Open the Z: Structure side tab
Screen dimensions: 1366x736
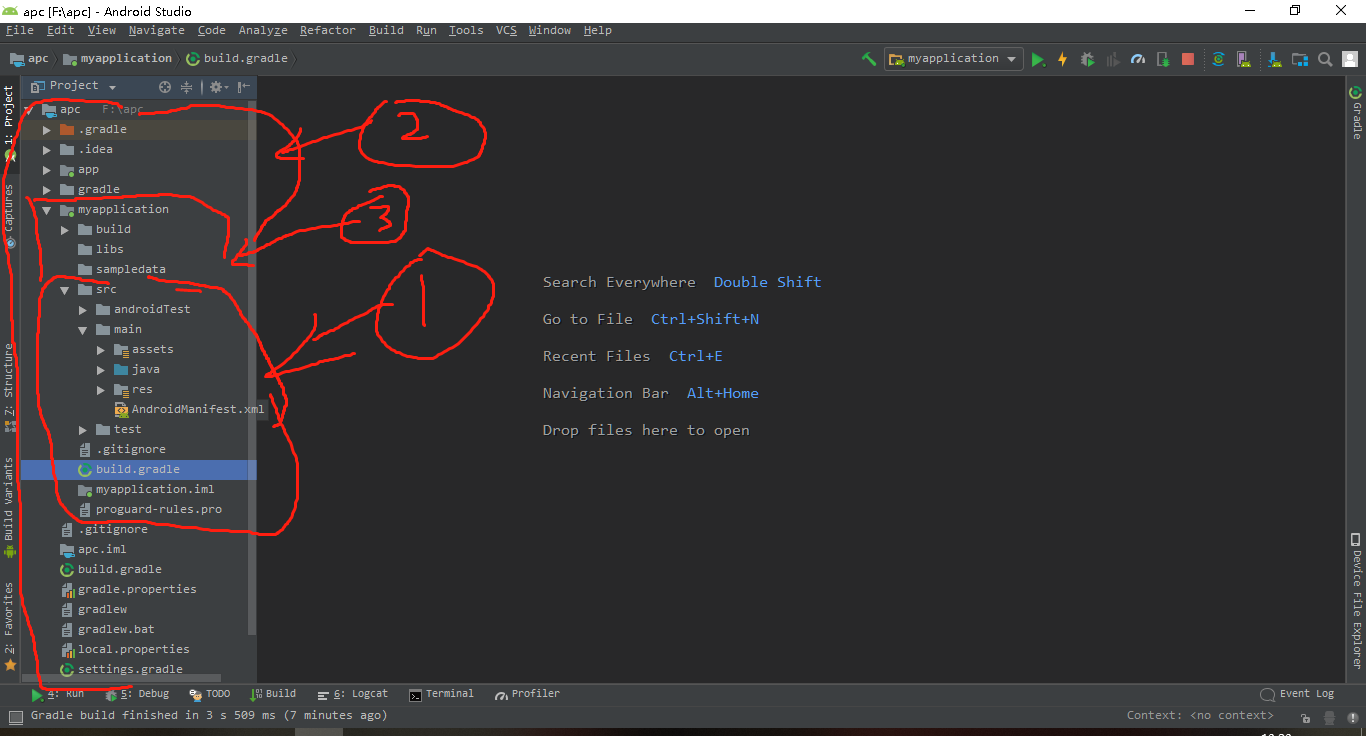(x=9, y=387)
